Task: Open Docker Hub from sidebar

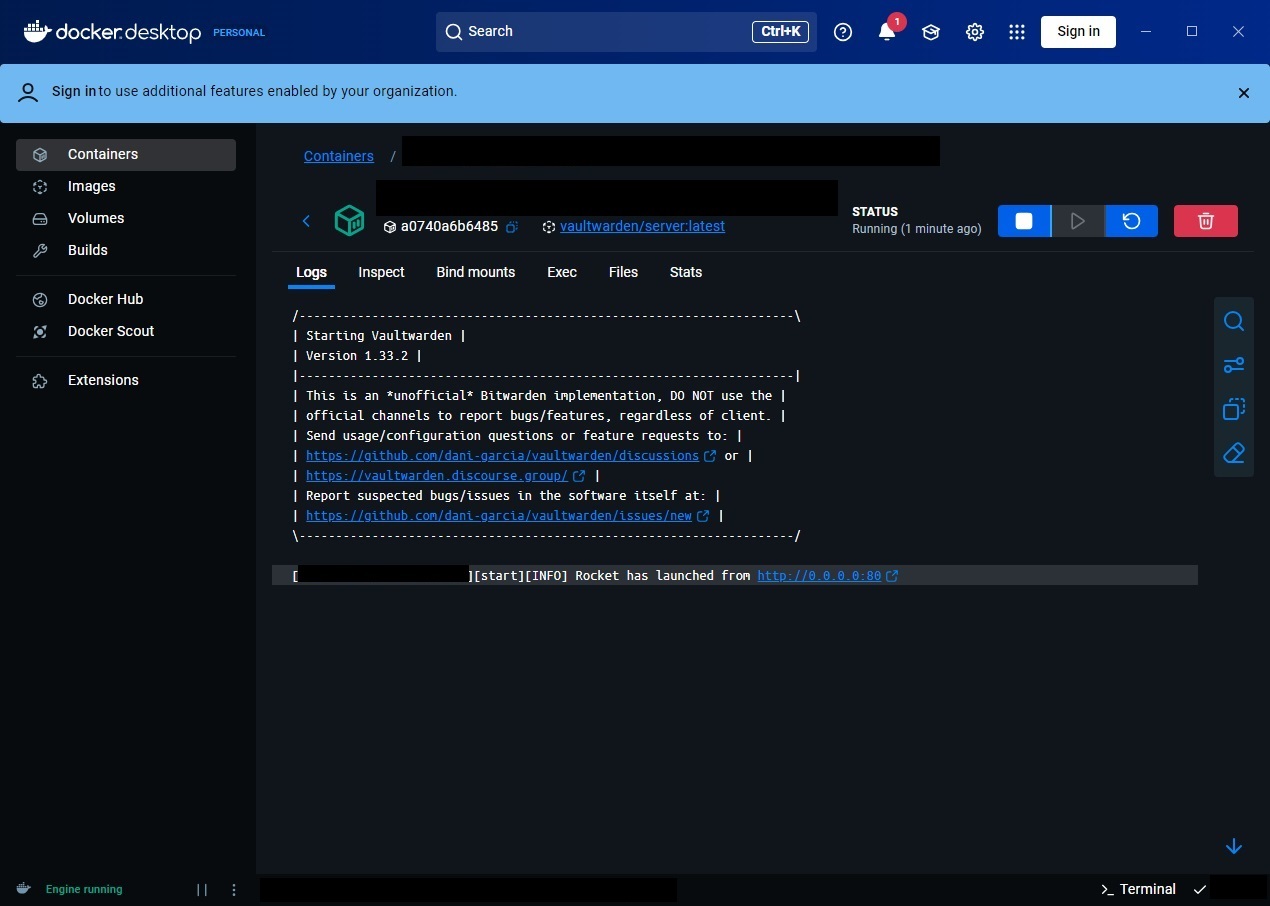Action: (126, 299)
